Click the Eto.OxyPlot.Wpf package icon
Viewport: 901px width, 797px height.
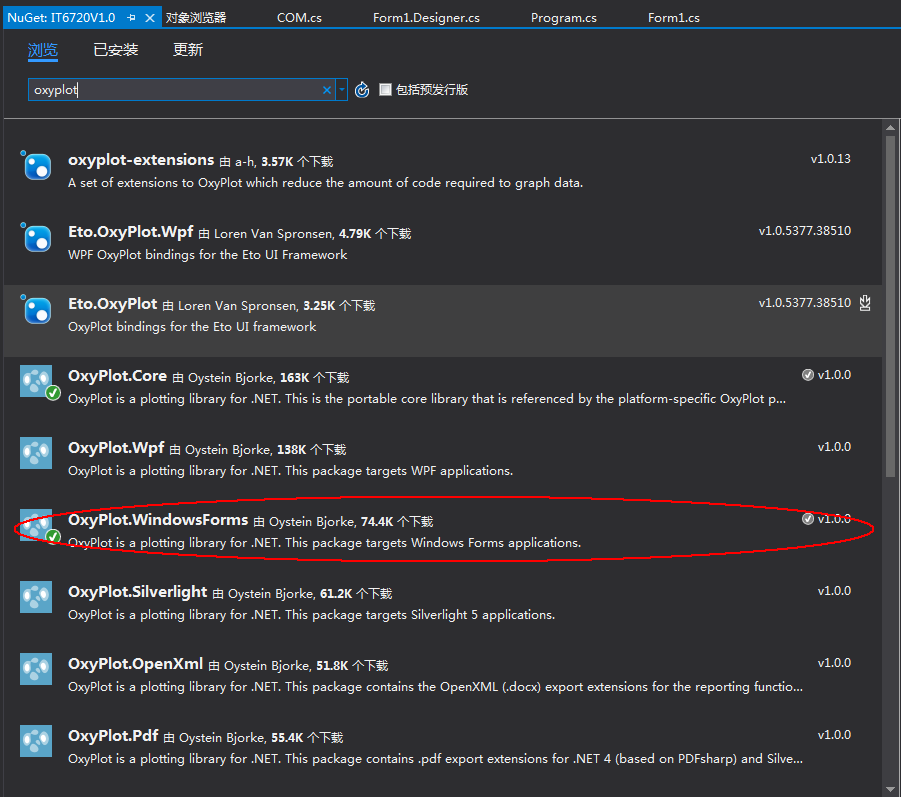point(37,238)
